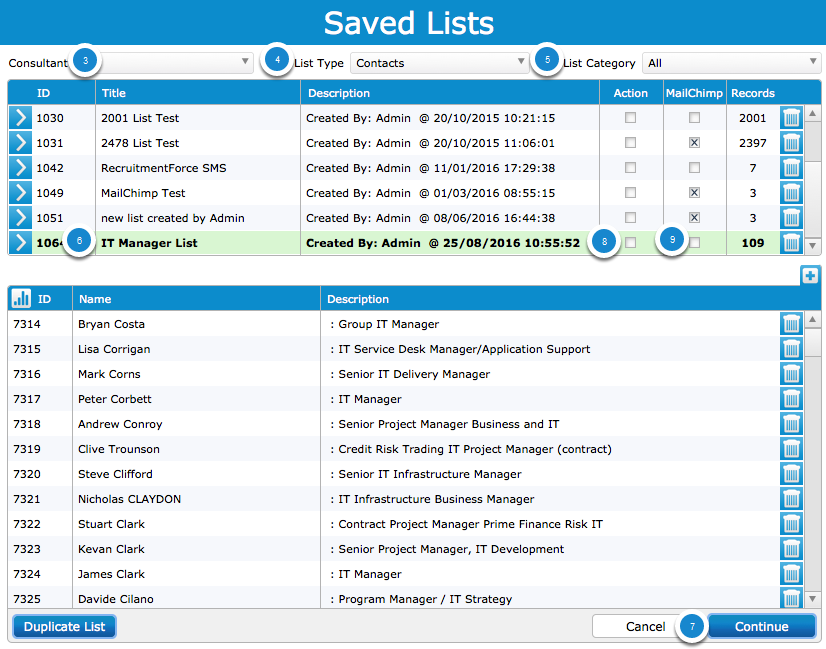The width and height of the screenshot is (826, 649).
Task: Open the bar chart icon beside ID
Action: click(21, 298)
